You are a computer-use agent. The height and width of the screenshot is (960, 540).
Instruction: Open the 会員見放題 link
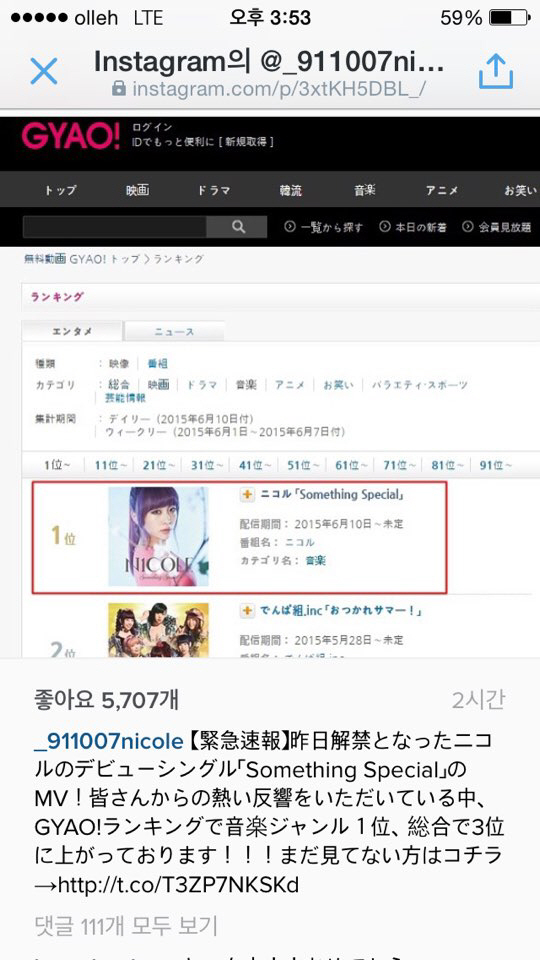point(497,228)
